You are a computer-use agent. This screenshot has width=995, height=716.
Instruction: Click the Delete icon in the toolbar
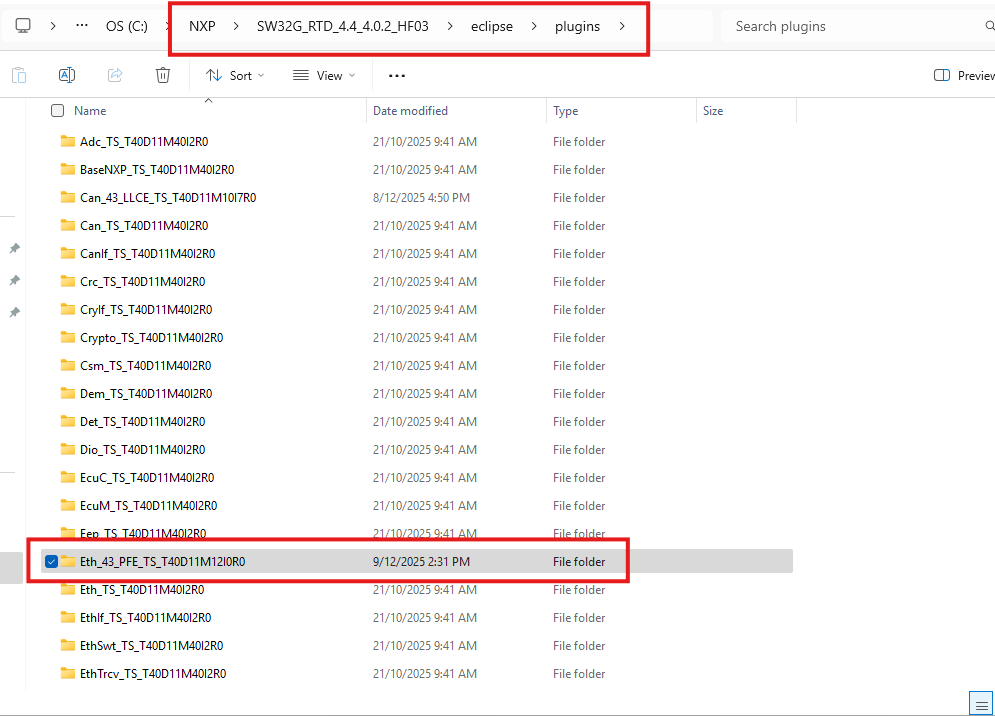point(162,75)
